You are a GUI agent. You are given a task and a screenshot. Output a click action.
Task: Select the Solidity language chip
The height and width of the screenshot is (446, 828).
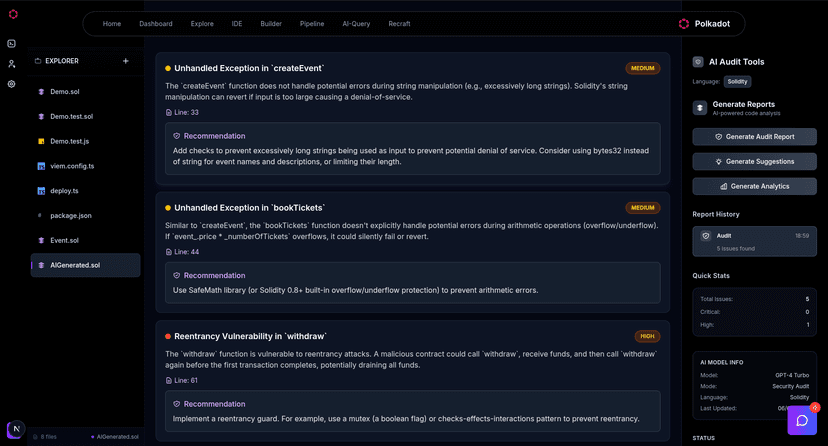[x=737, y=82]
